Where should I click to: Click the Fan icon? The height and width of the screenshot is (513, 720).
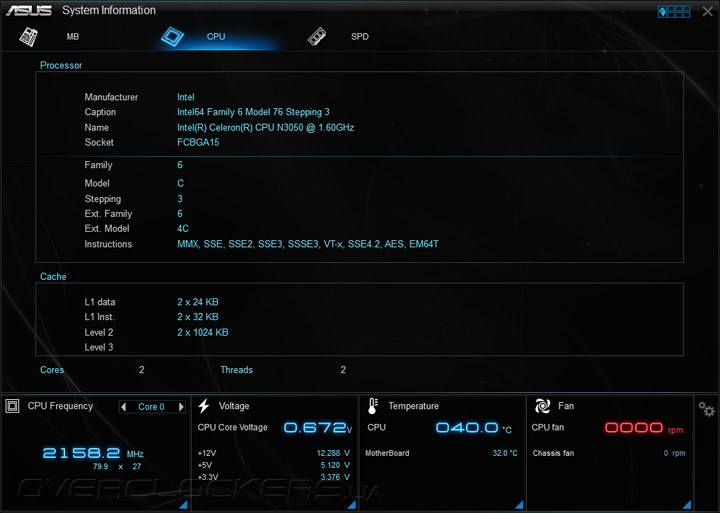(542, 406)
